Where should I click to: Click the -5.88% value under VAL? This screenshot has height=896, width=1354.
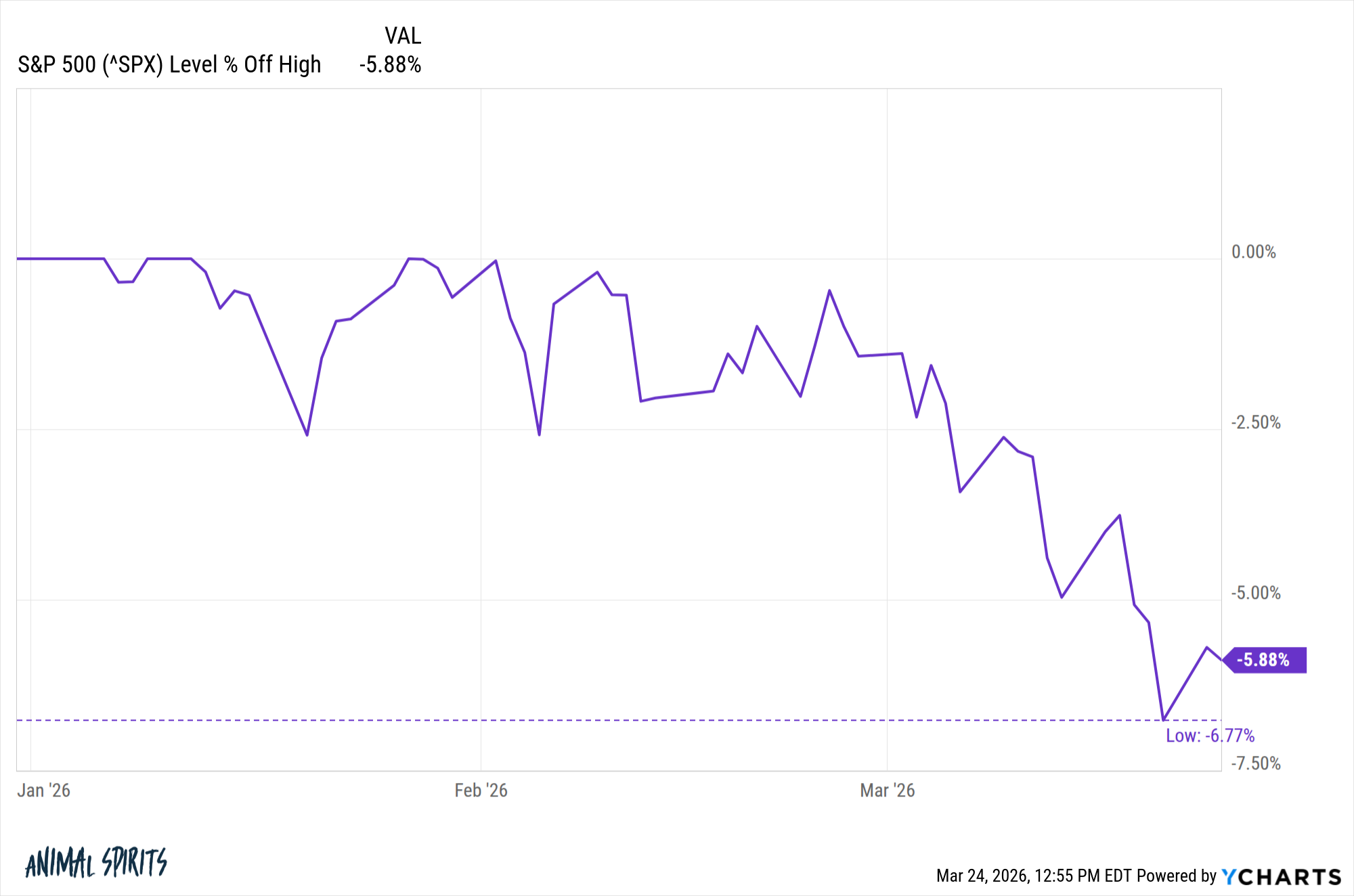[391, 65]
